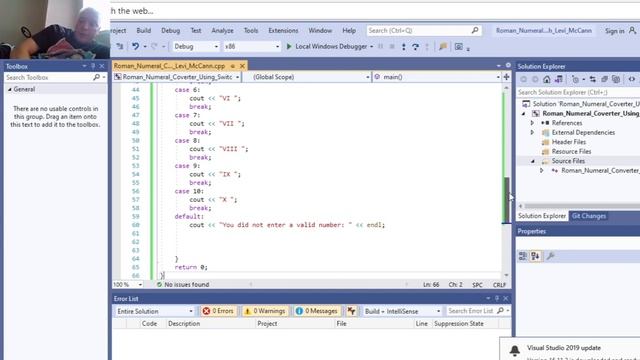This screenshot has height=360, width=640.
Task: Expand the External Dependencies node
Action: 532,133
